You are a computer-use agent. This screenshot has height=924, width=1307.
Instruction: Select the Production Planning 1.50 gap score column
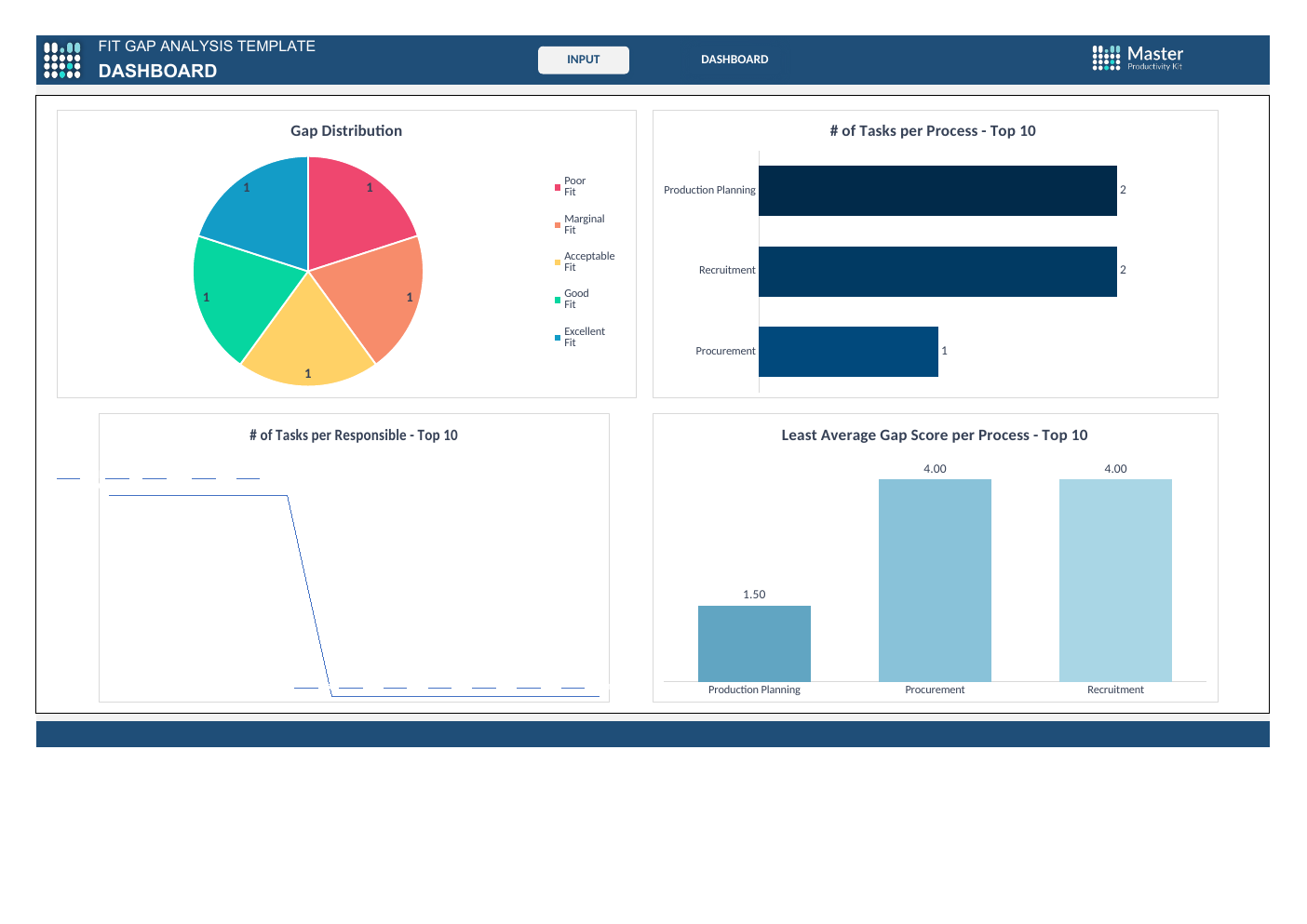pyautogui.click(x=754, y=644)
